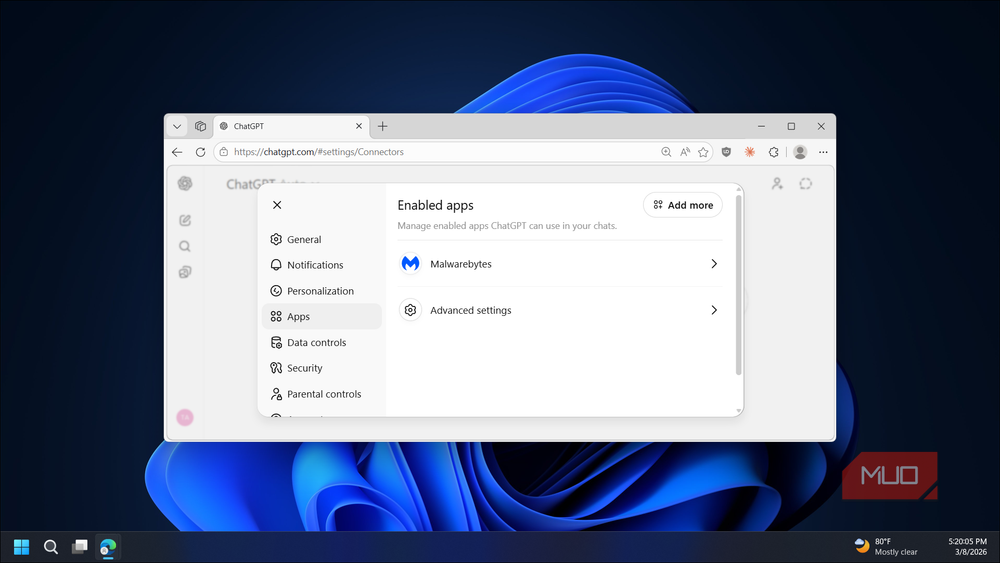Click the Malwarebytes logo icon
The image size is (1000, 563).
pos(410,263)
